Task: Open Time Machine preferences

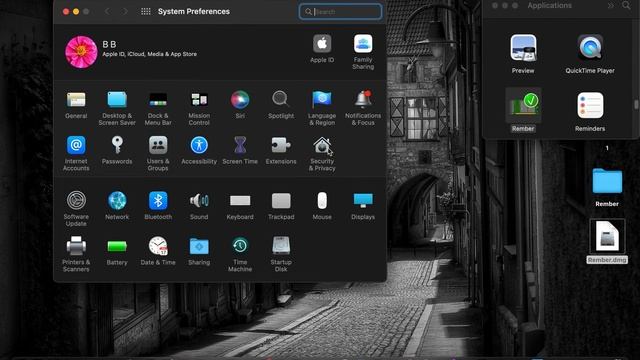Action: click(240, 254)
